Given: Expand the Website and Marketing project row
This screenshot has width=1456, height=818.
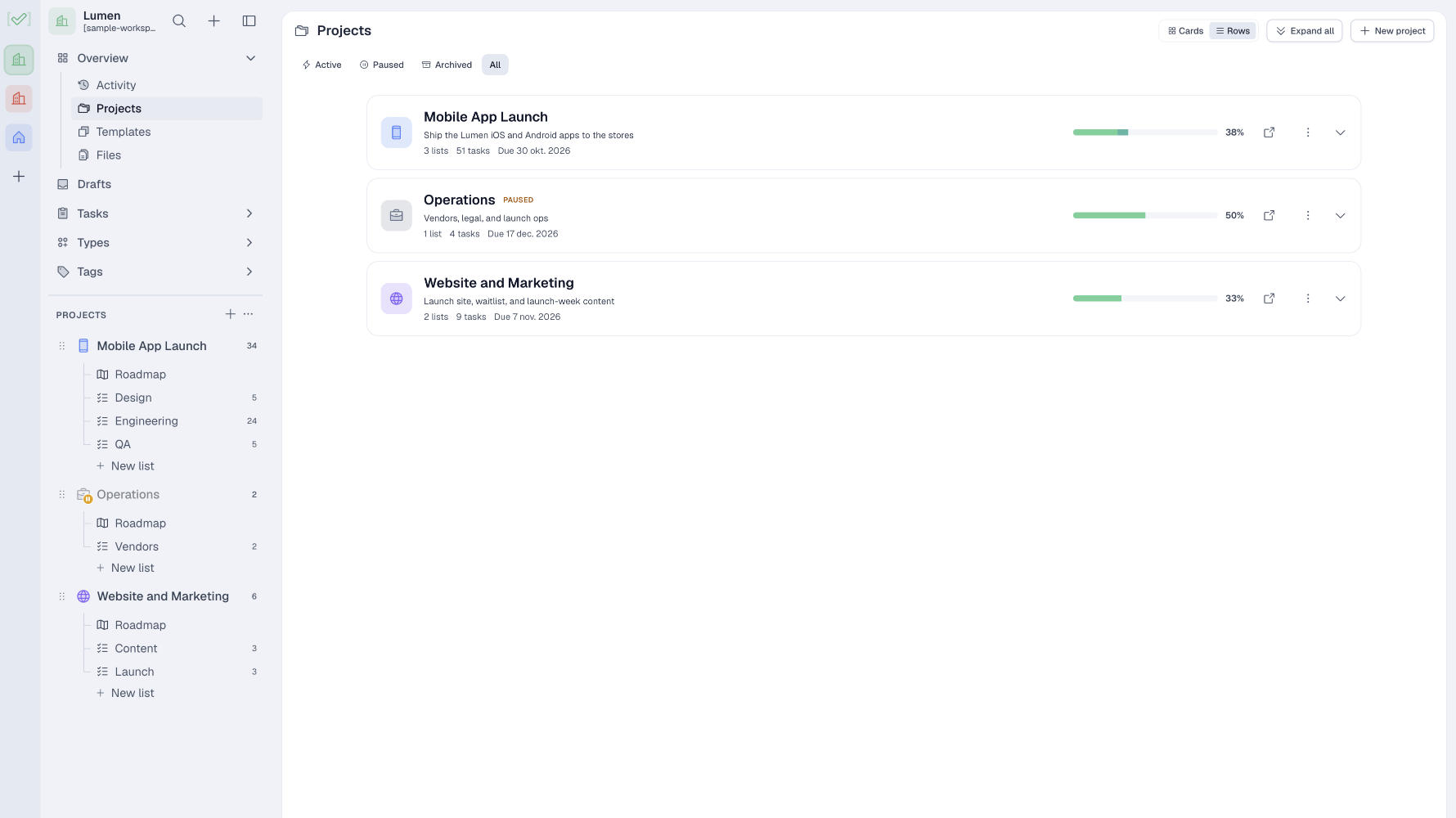Looking at the screenshot, I should [x=1341, y=299].
